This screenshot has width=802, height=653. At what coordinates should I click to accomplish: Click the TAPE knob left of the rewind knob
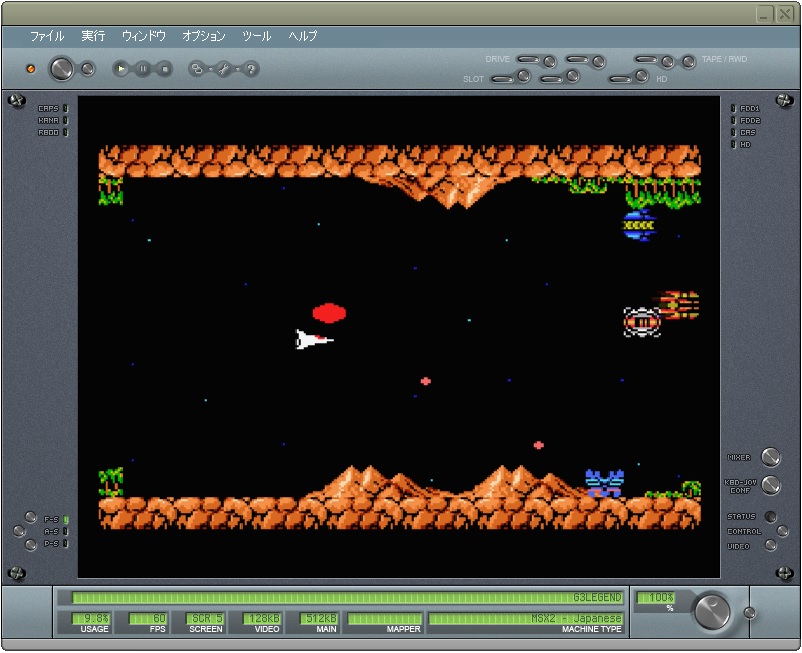pyautogui.click(x=667, y=62)
